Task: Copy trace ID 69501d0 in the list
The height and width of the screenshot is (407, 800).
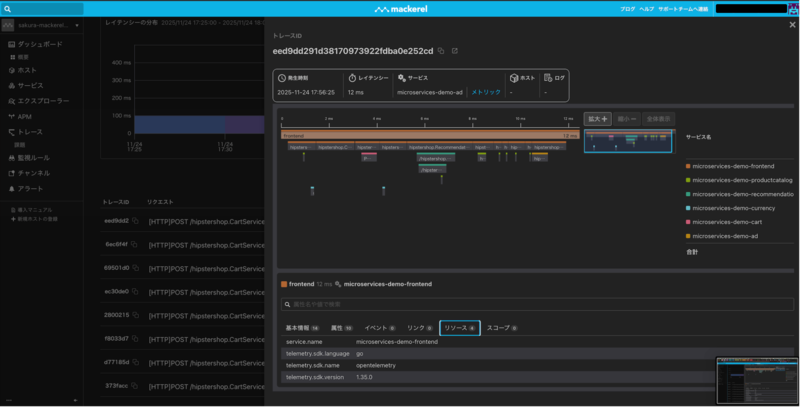Action: [136, 268]
